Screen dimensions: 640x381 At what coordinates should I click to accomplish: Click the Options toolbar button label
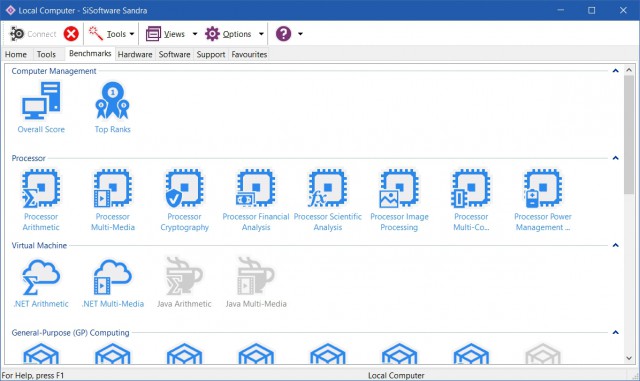point(237,34)
